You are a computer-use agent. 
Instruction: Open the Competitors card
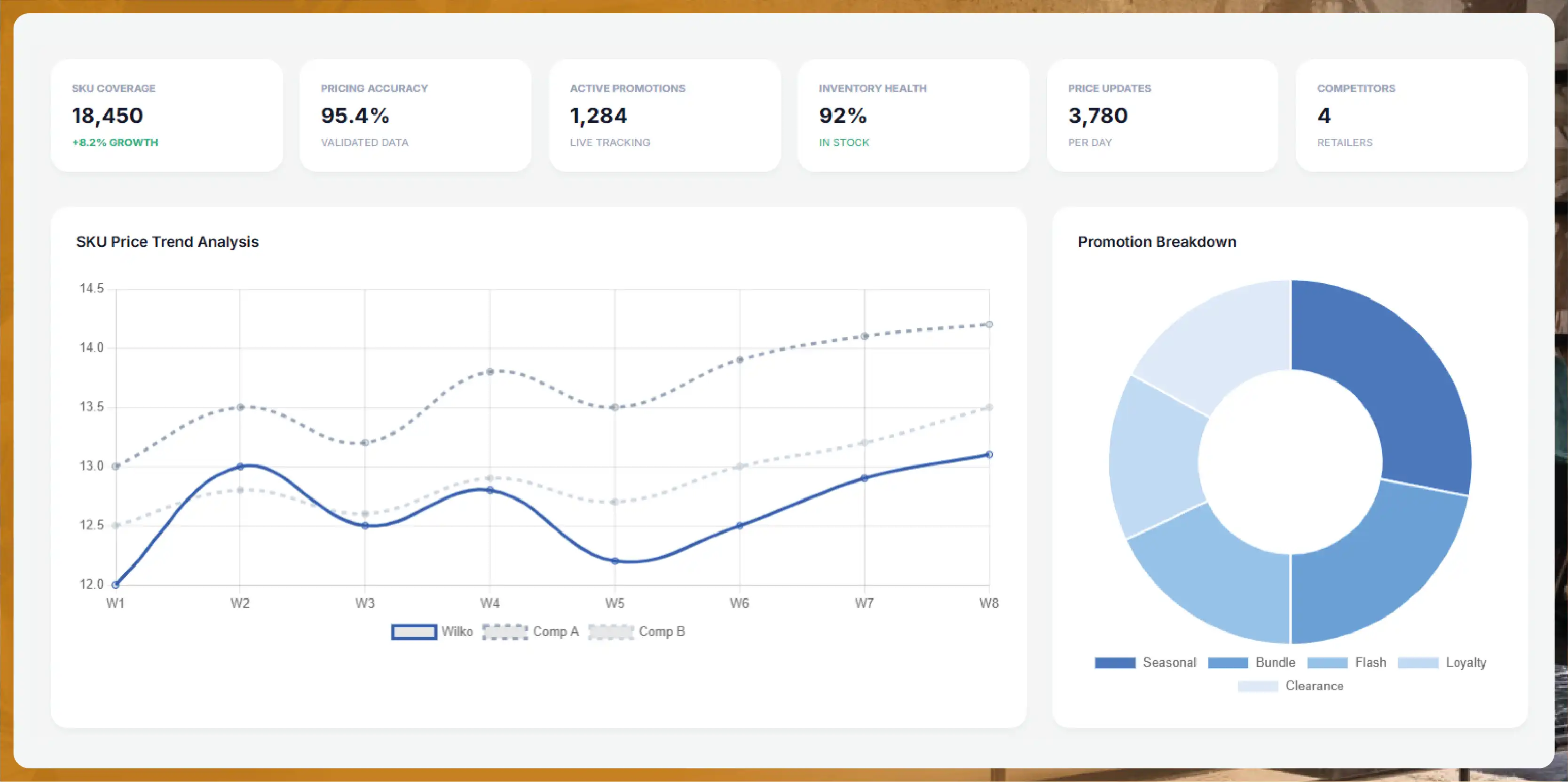1411,116
